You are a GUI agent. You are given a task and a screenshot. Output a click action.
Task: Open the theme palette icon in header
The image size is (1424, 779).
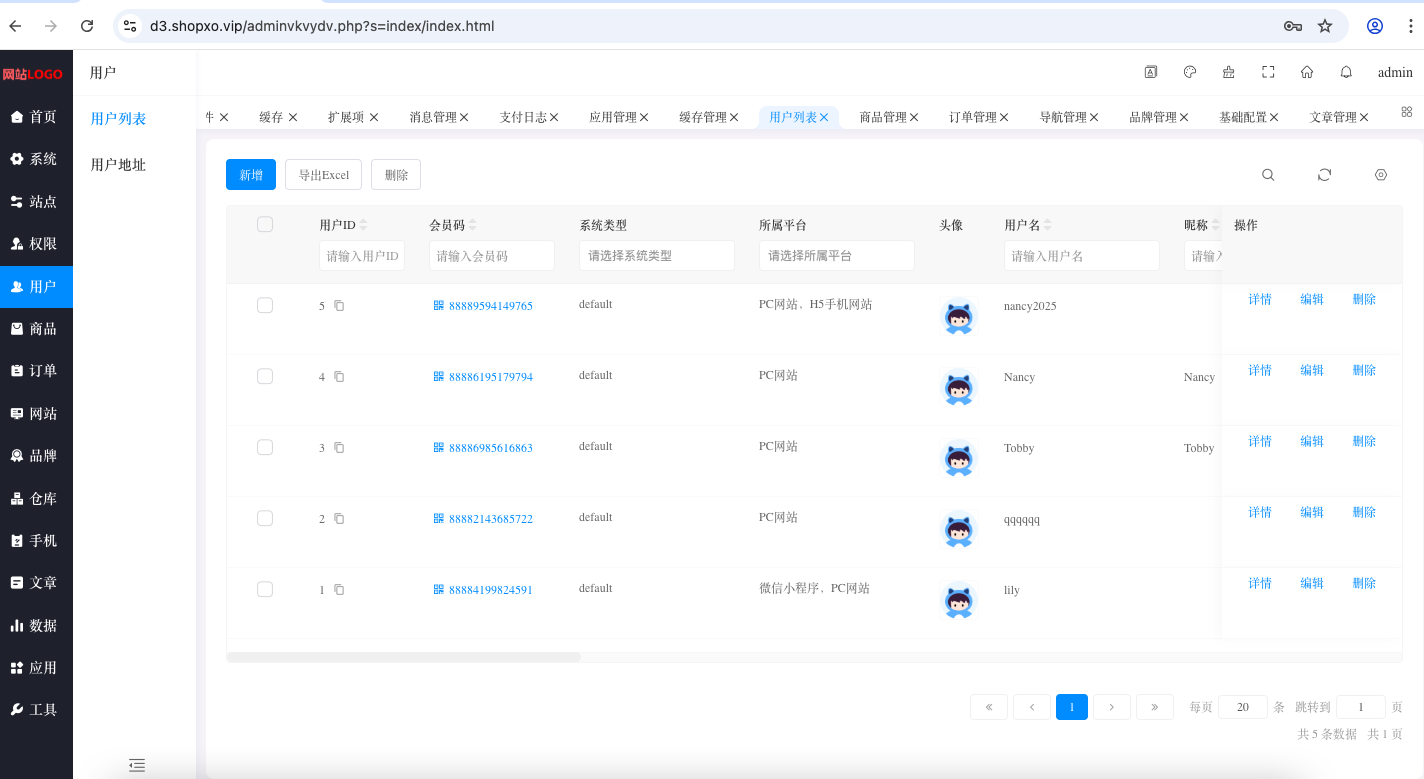coord(1190,72)
